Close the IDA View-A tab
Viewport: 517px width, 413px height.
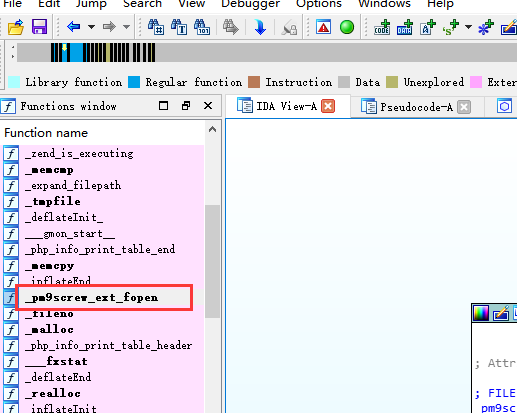[x=328, y=106]
